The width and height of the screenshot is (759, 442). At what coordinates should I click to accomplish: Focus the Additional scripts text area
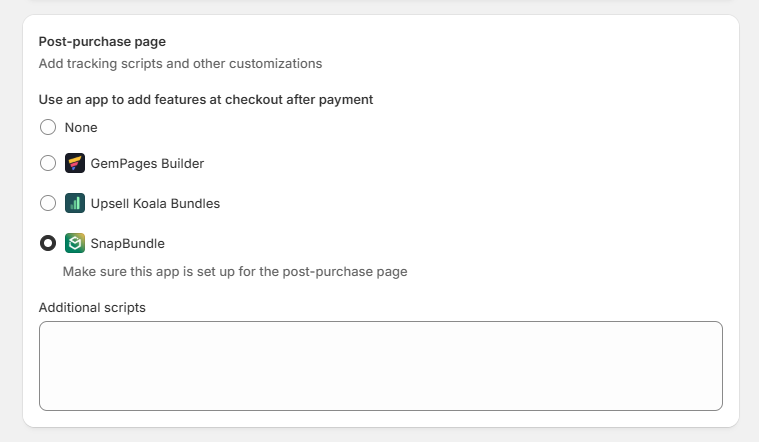click(380, 366)
